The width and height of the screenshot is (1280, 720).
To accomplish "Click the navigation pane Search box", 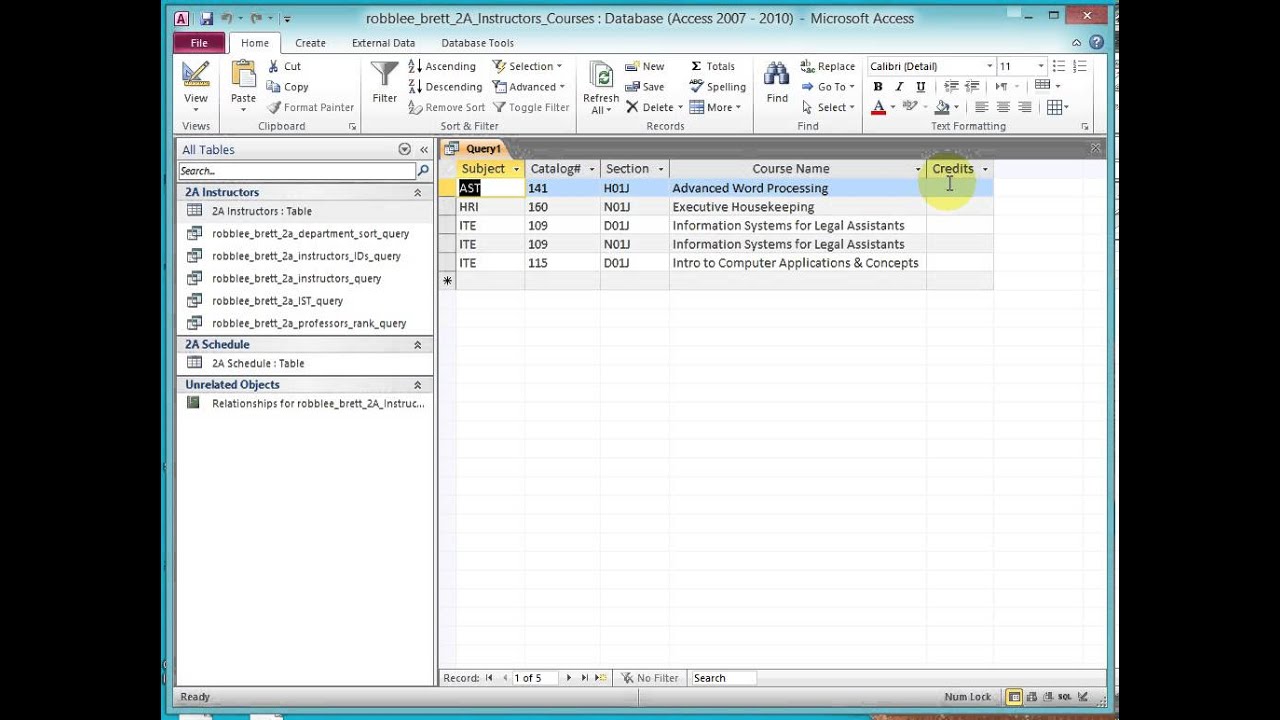I will 297,171.
